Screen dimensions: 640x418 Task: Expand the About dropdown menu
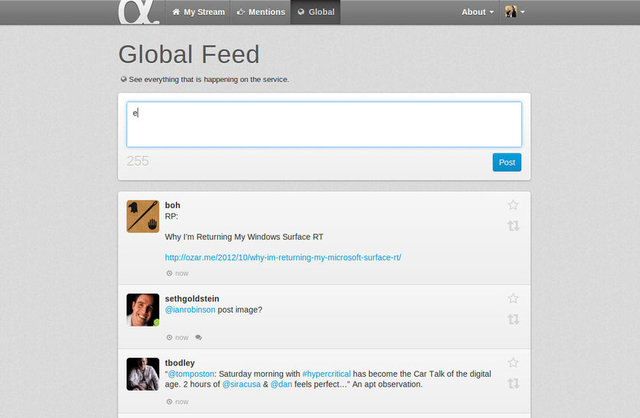point(477,12)
